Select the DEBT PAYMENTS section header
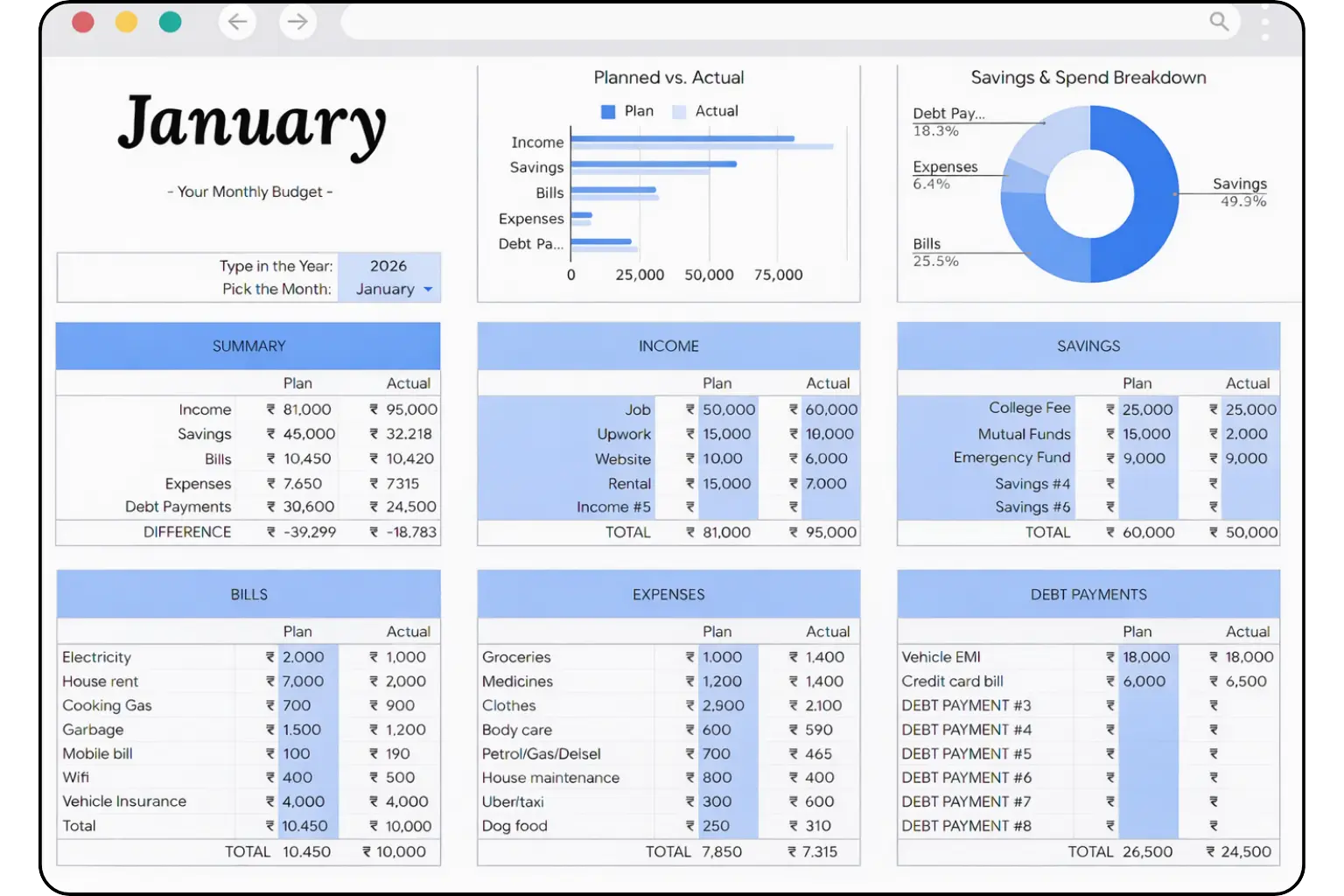Viewport: 1344px width, 896px height. tap(1088, 595)
